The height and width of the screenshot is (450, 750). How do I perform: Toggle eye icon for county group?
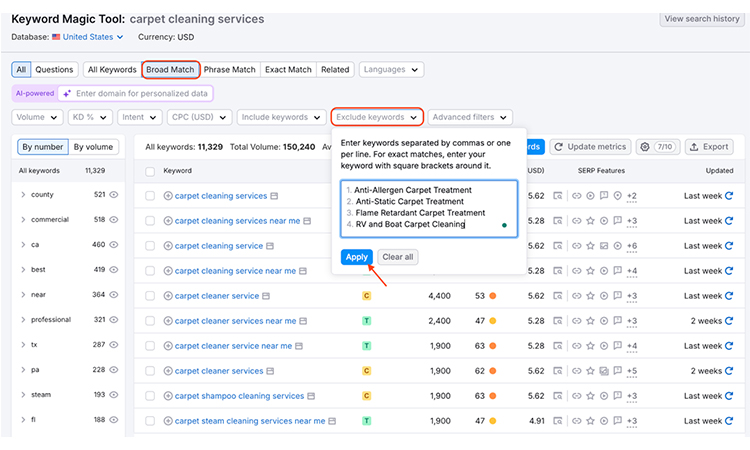[113, 195]
